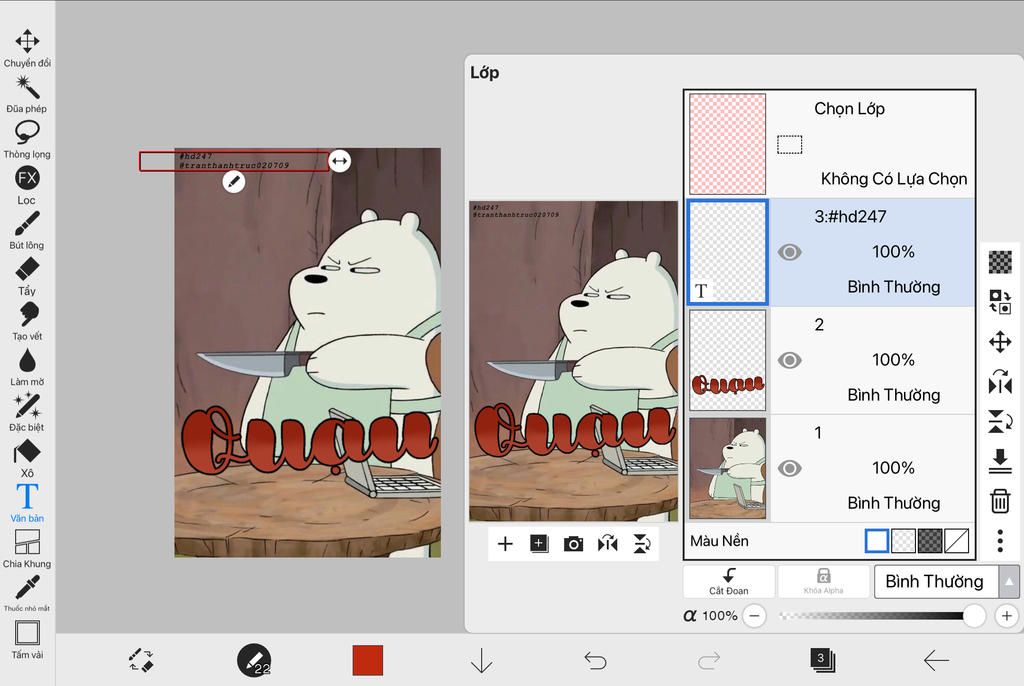Select the Chọn Lớp selection layer
Viewport: 1024px width, 686px height.
click(x=830, y=144)
